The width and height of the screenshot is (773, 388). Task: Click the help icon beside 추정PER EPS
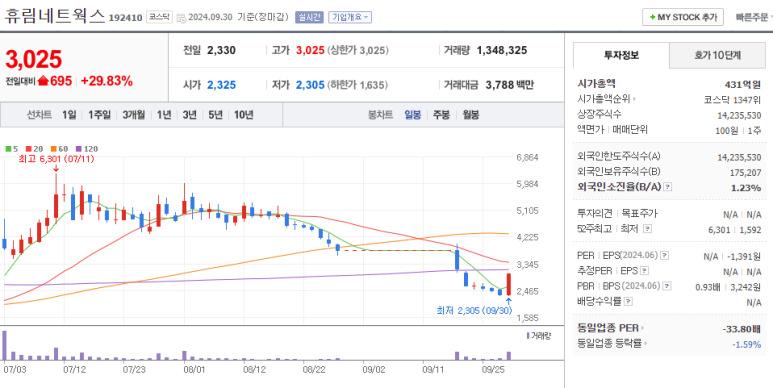[645, 271]
